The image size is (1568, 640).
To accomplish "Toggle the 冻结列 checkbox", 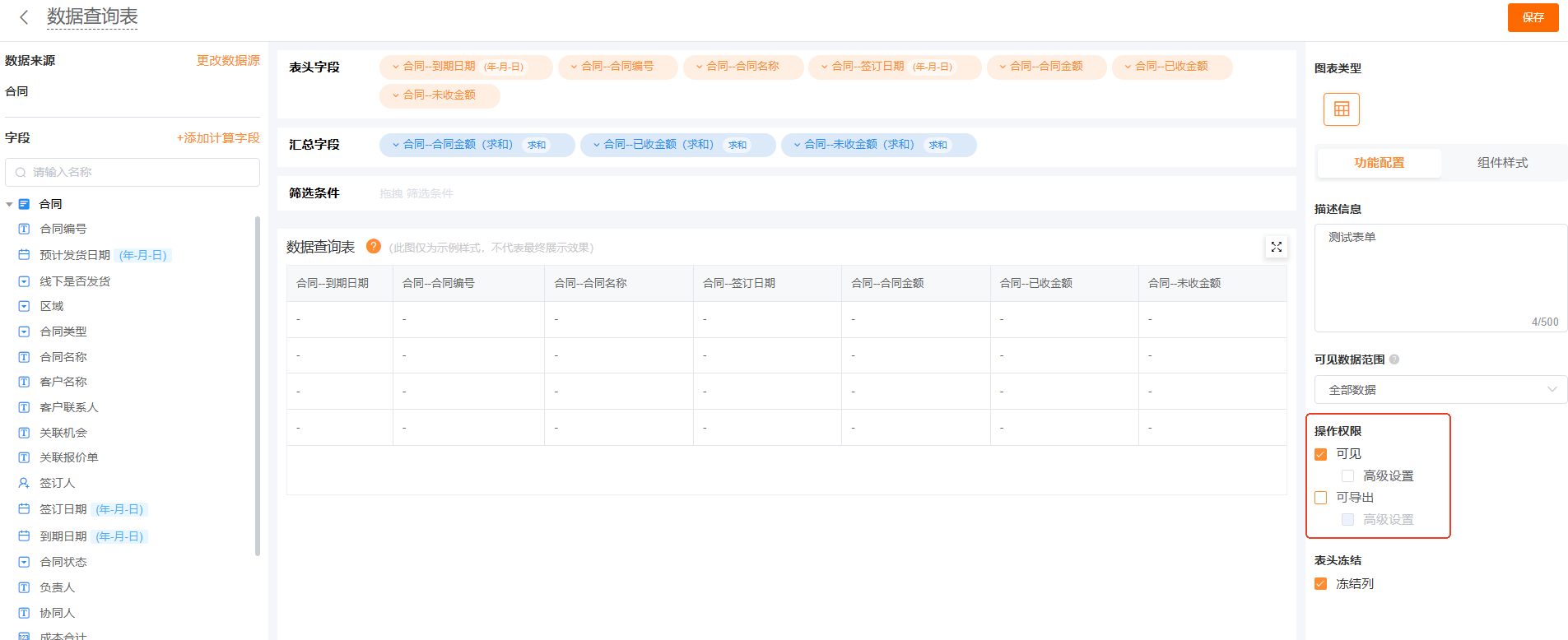I will [x=1321, y=584].
